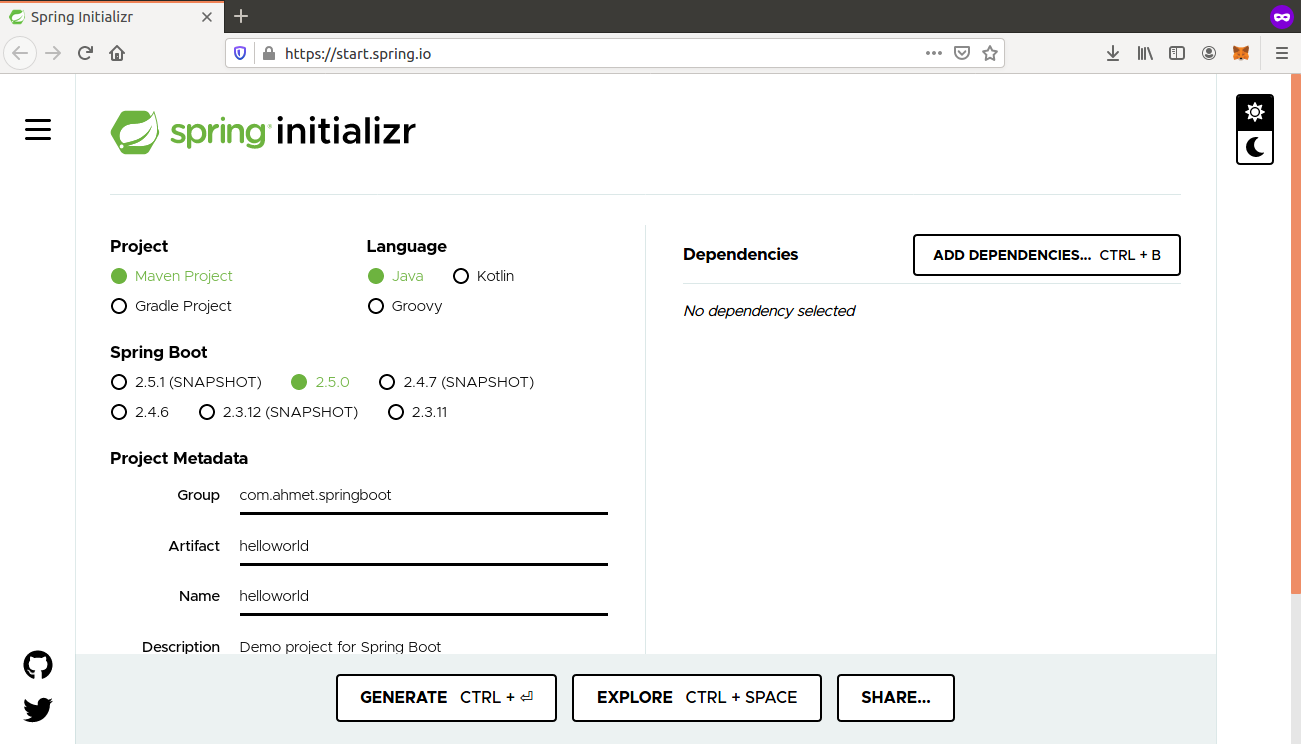Open page actions three-dot menu
The height and width of the screenshot is (744, 1301).
click(x=934, y=53)
